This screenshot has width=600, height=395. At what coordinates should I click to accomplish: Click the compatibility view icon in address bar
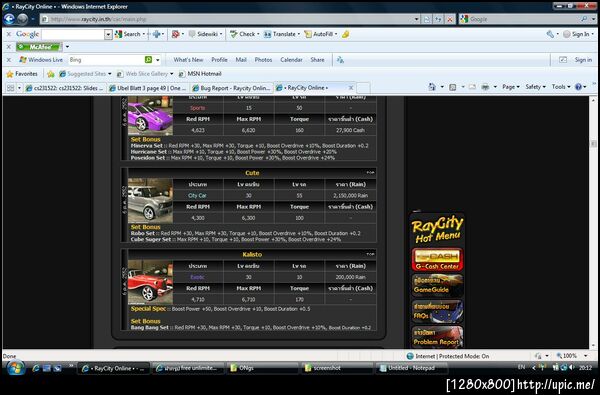427,19
